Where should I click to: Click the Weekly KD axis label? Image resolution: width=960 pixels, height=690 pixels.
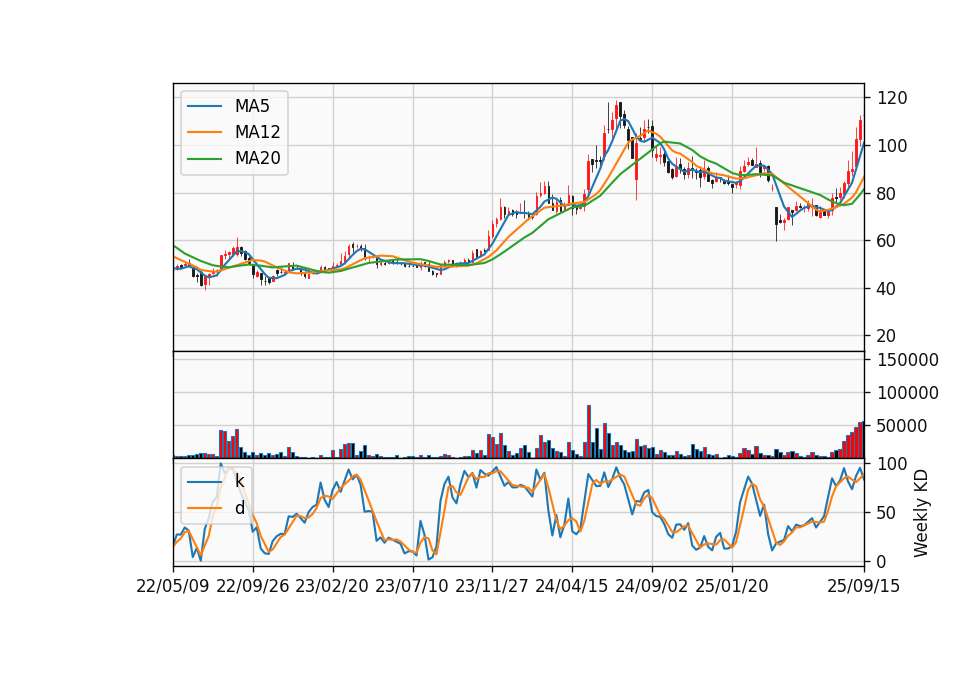tap(921, 513)
